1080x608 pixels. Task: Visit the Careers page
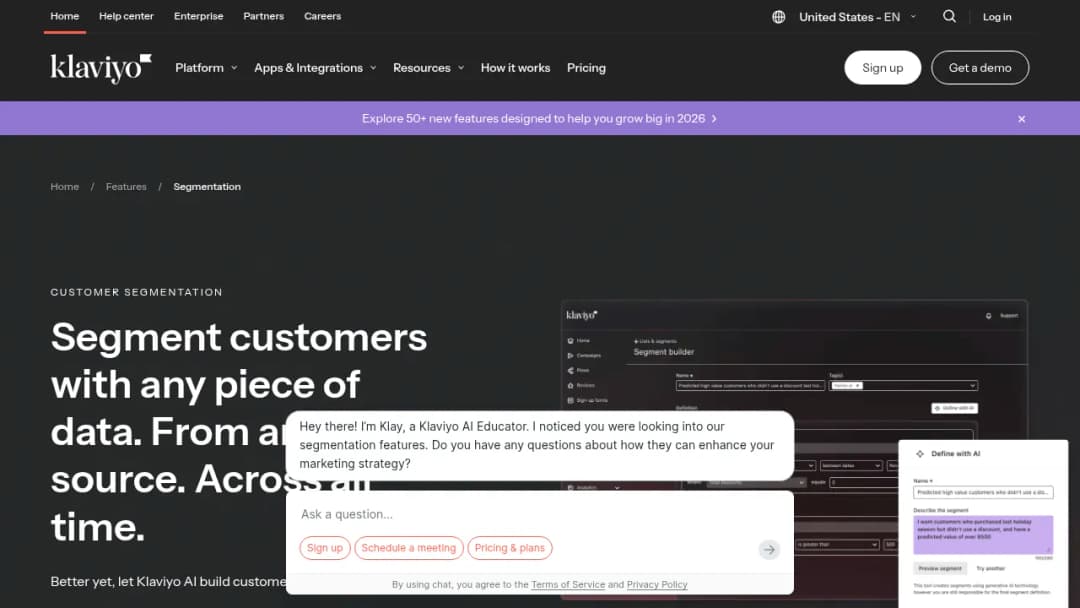322,16
